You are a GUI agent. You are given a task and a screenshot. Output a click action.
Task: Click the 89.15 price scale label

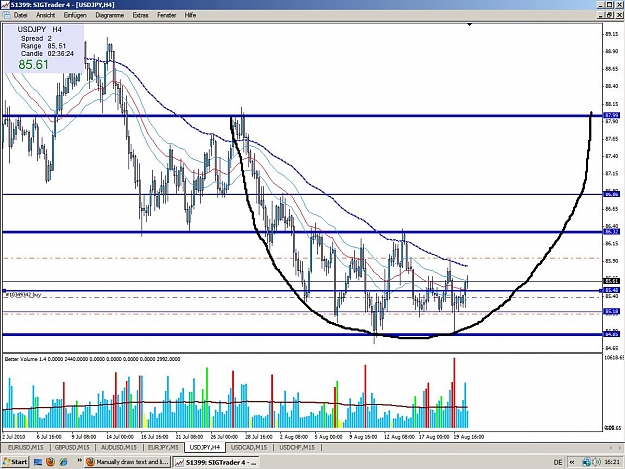pyautogui.click(x=612, y=34)
